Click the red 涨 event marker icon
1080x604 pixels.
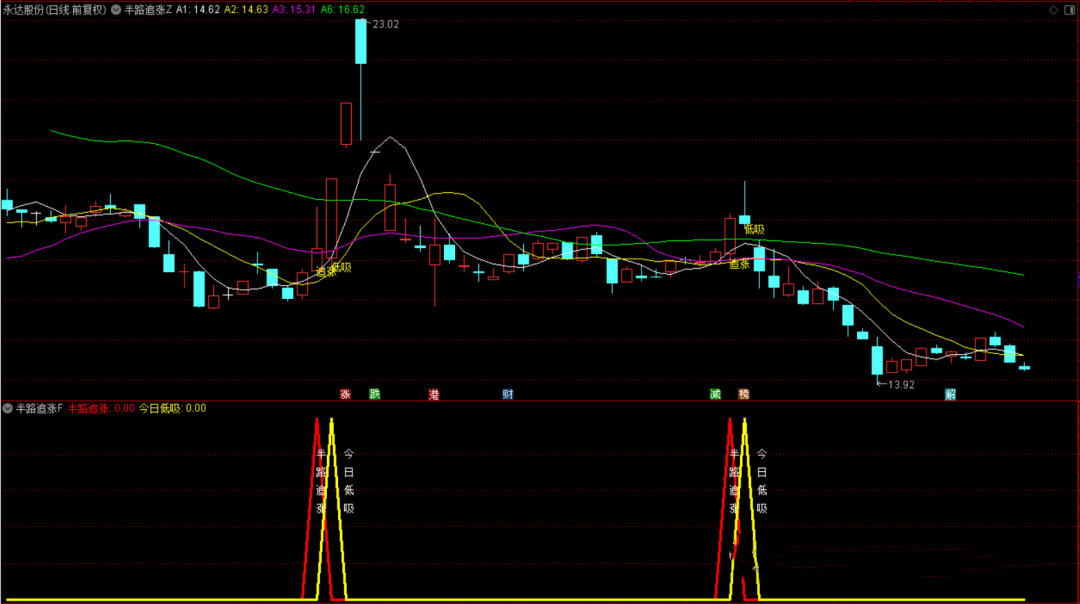coord(346,394)
